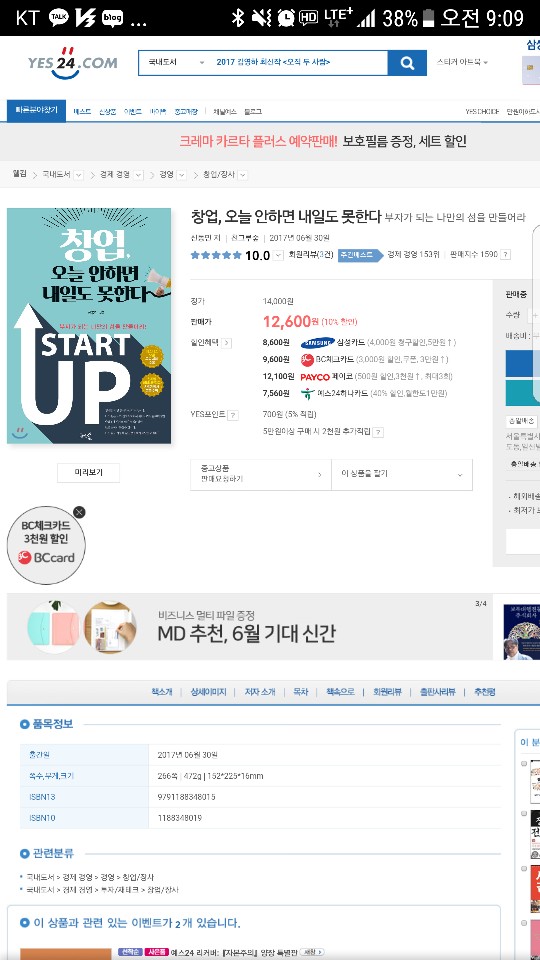Image resolution: width=540 pixels, height=960 pixels.
Task: Expand the 이 상품을 찾기 dropdown
Action: 402,474
